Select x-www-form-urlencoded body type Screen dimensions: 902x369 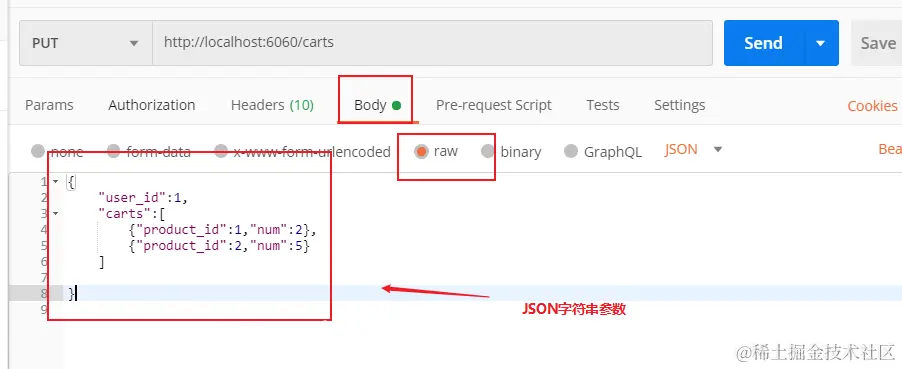pyautogui.click(x=221, y=151)
